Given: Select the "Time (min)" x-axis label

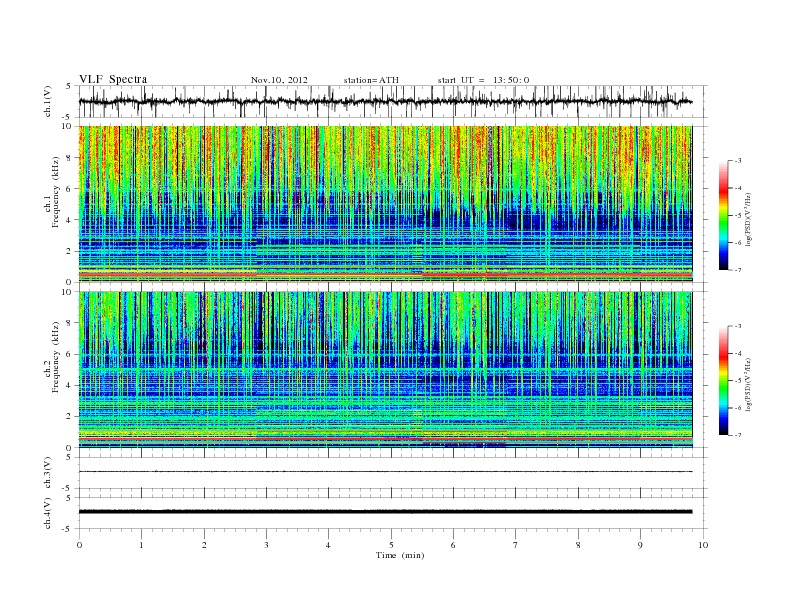Looking at the screenshot, I should (400, 555).
